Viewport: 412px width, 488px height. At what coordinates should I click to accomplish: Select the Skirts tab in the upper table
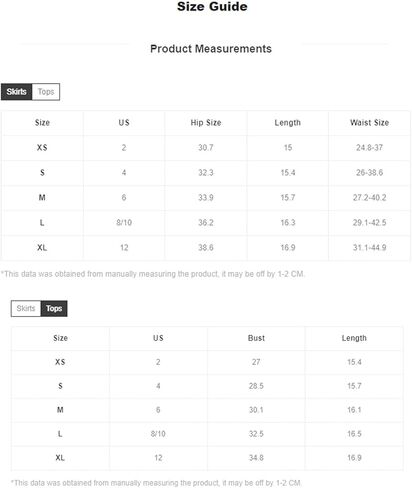tap(16, 92)
